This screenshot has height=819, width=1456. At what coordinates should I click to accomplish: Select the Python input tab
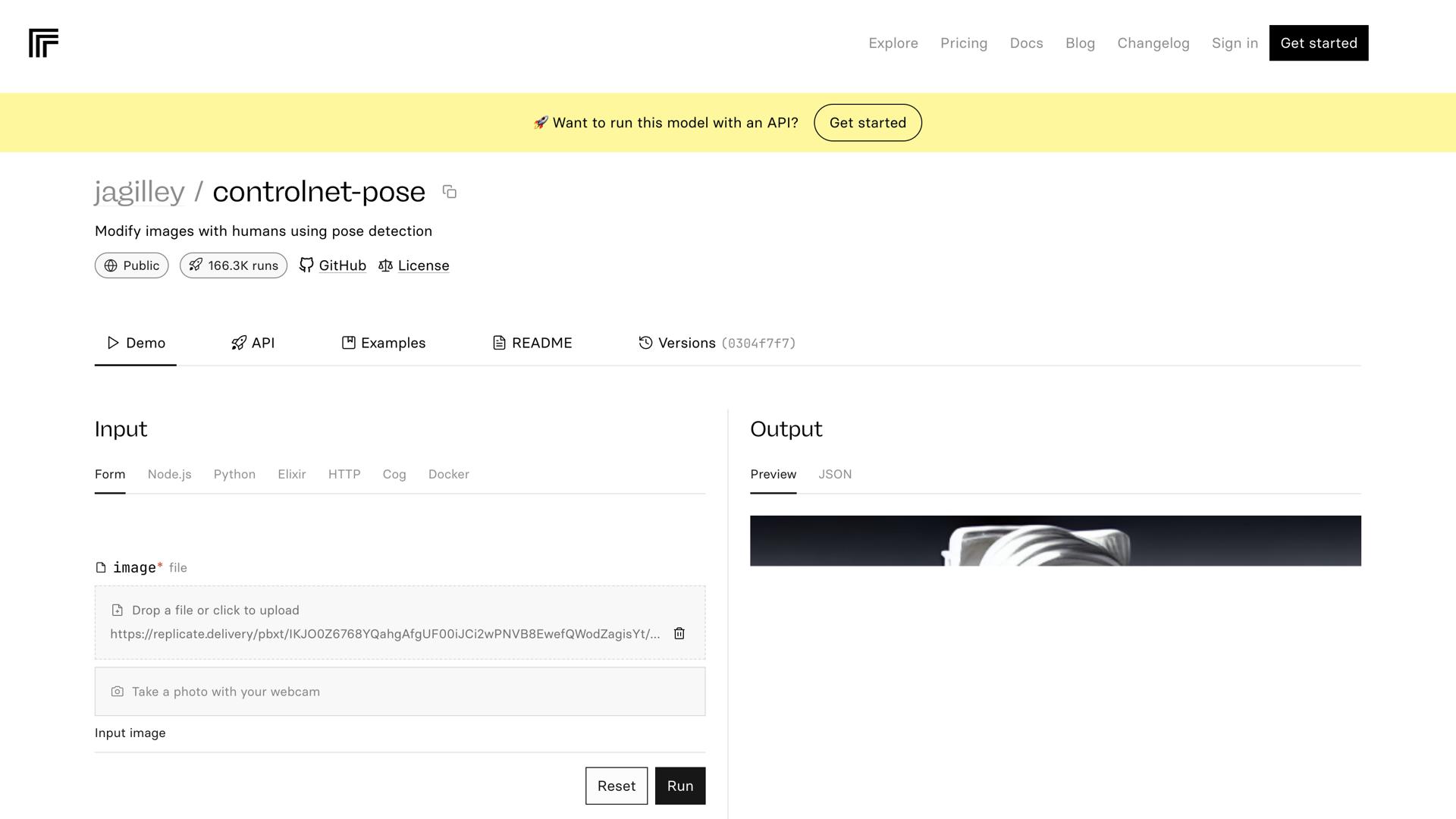[234, 474]
